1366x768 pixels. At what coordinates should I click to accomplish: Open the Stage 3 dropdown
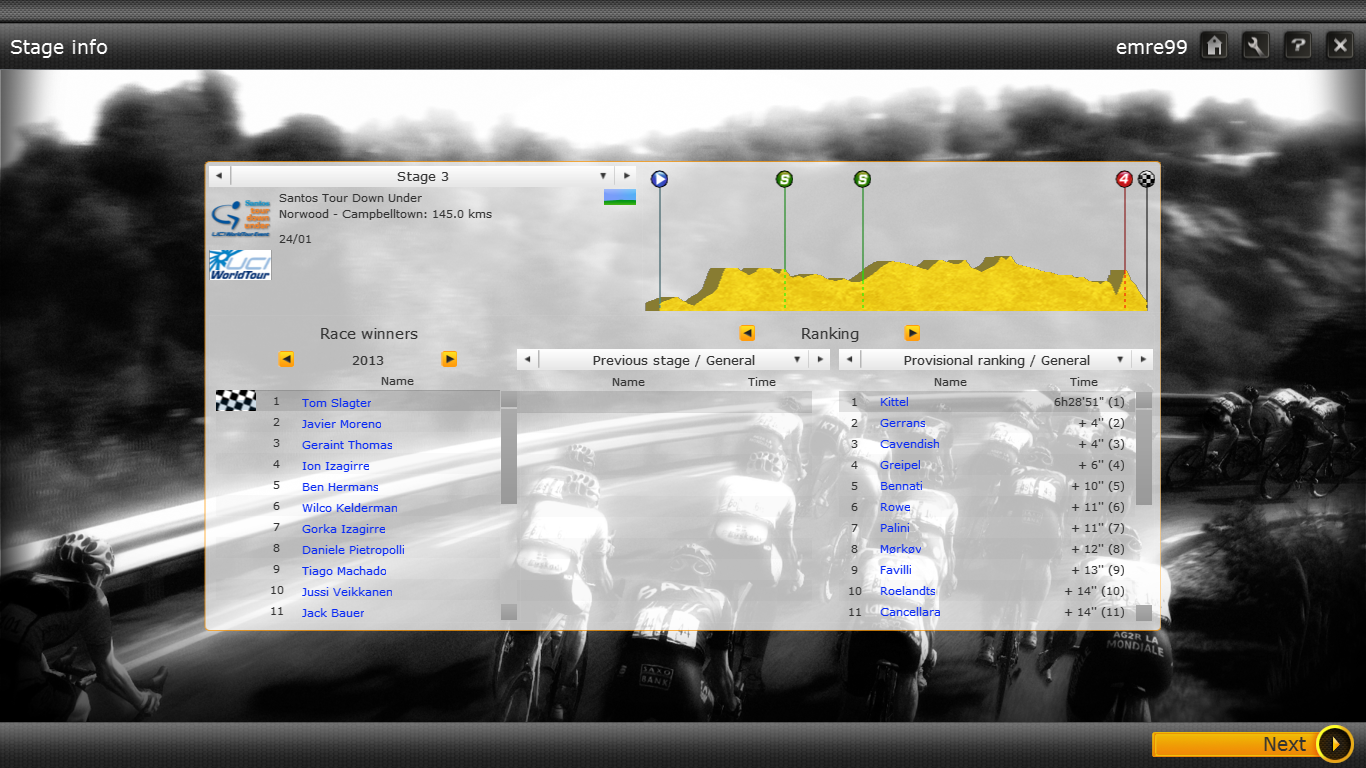[x=603, y=176]
